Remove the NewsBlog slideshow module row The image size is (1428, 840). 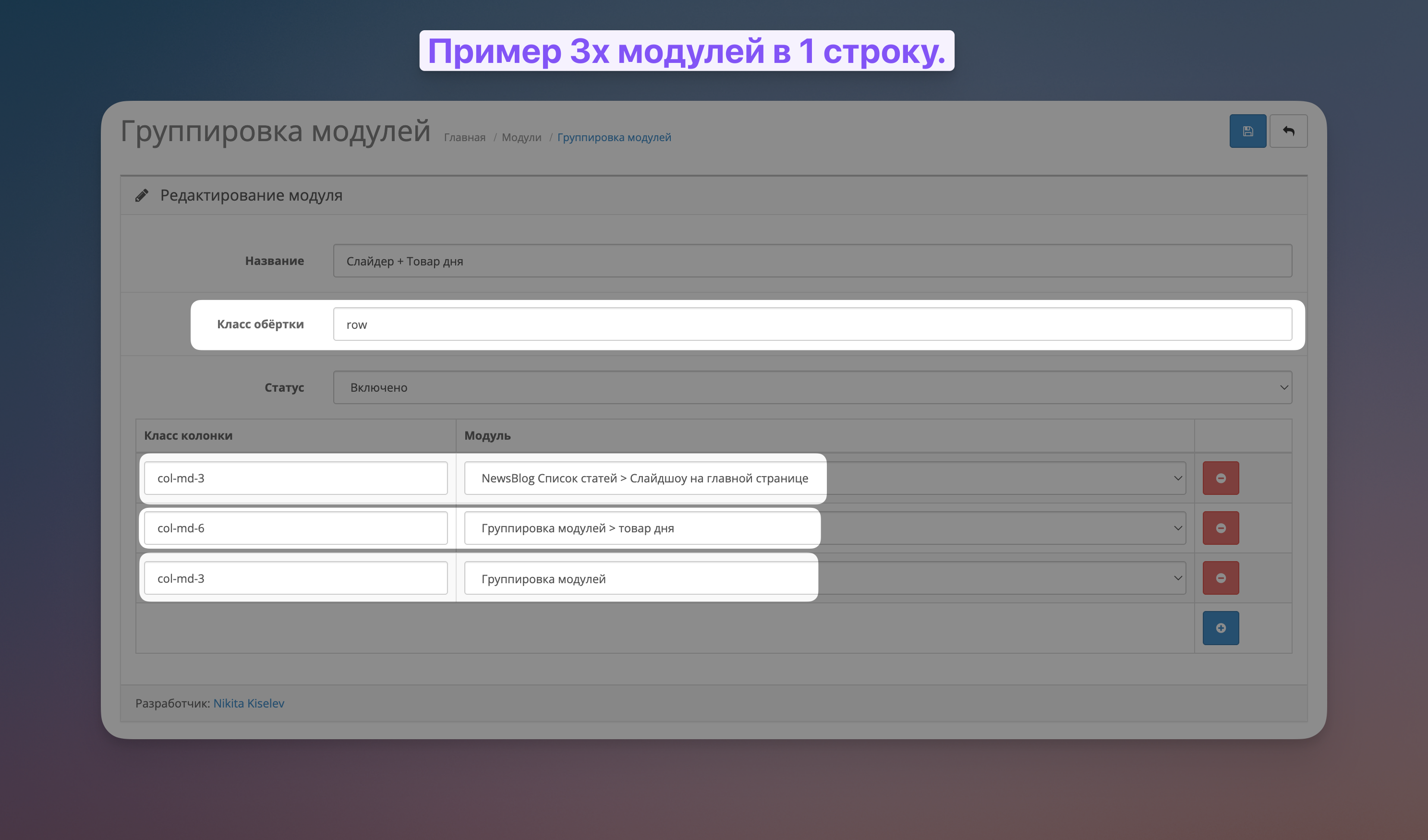tap(1221, 478)
